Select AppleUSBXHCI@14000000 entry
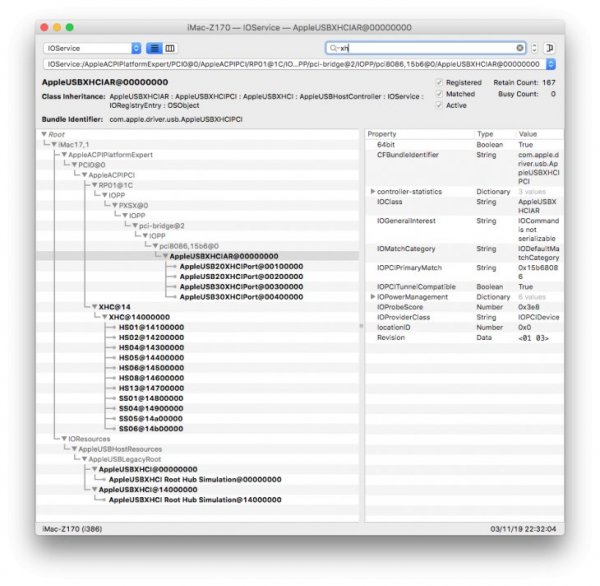The width and height of the screenshot is (600, 586). (148, 490)
